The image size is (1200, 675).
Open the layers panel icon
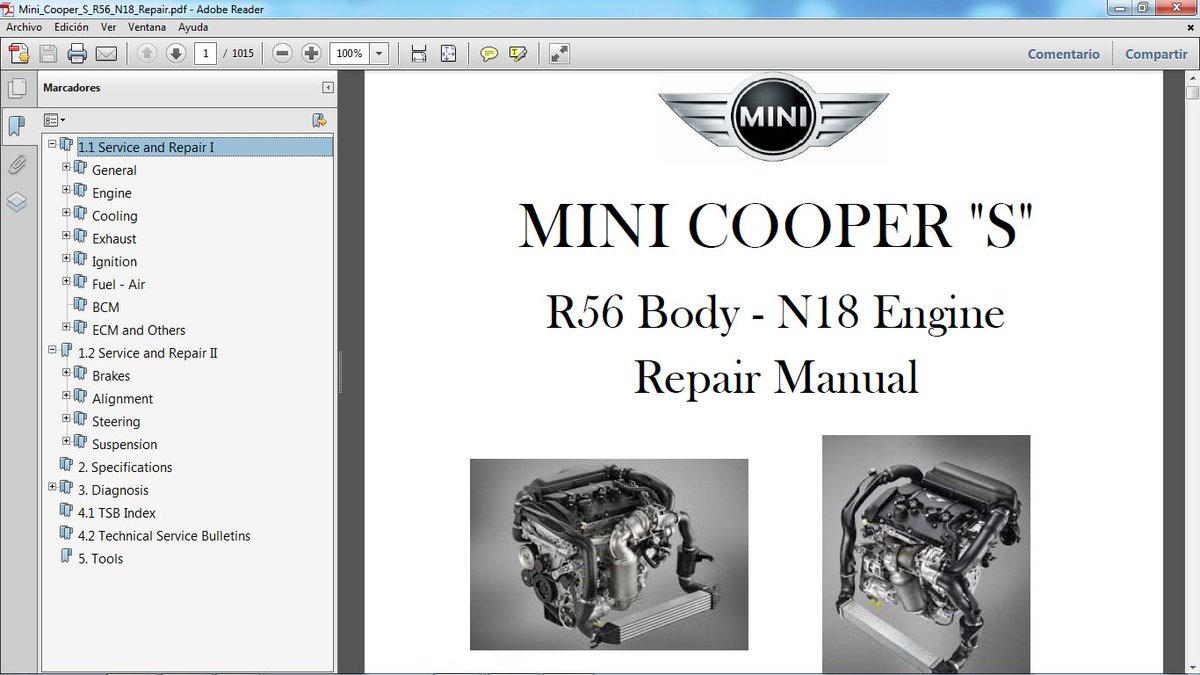point(16,202)
